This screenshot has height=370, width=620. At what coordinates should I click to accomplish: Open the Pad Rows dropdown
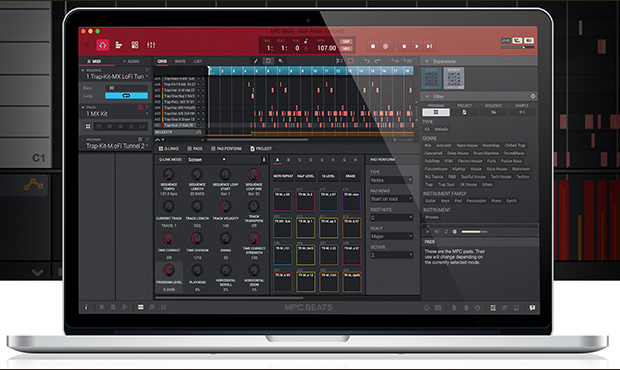pos(391,199)
